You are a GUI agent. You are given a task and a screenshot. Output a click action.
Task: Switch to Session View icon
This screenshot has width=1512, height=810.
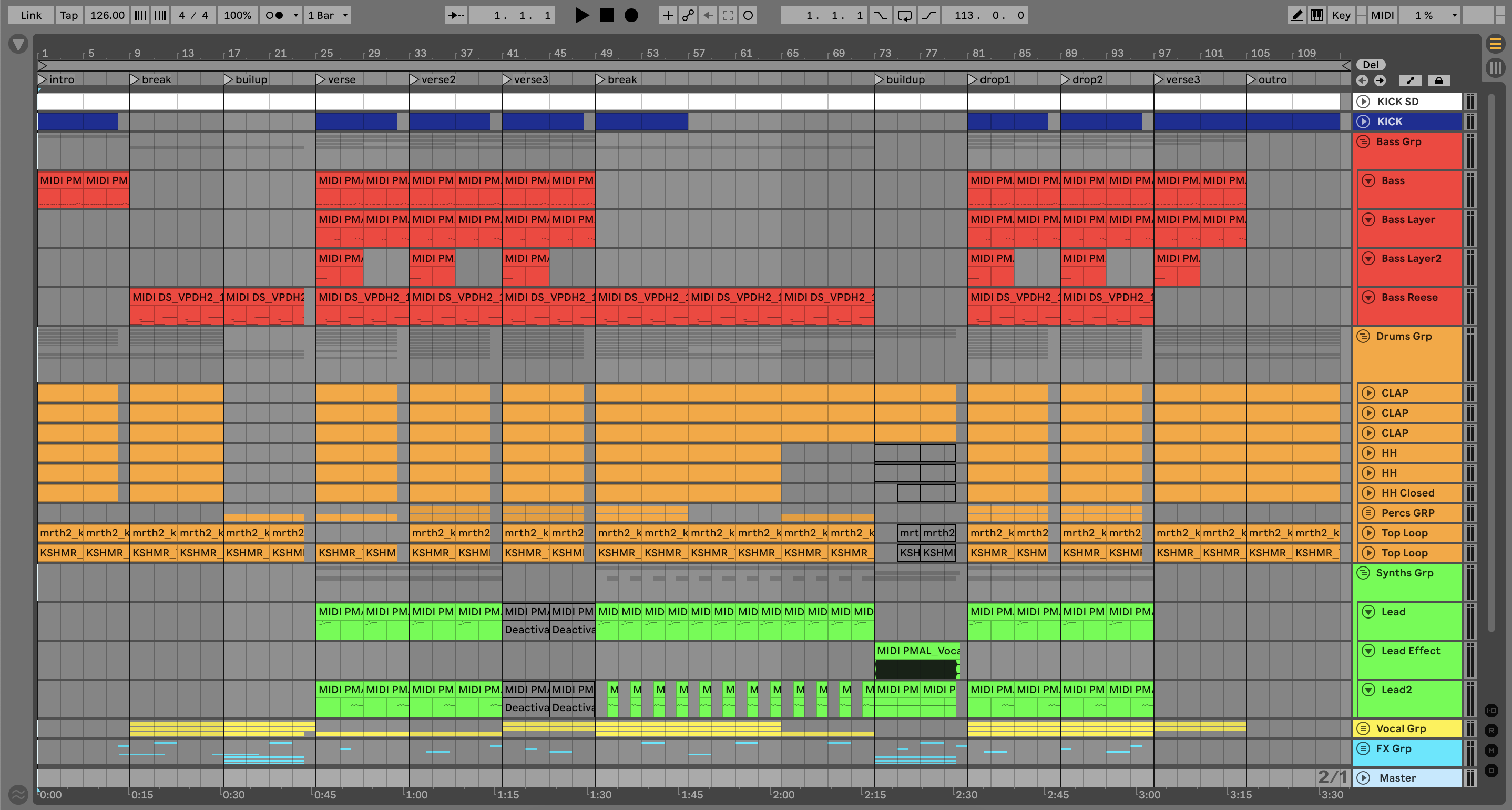pos(1495,68)
